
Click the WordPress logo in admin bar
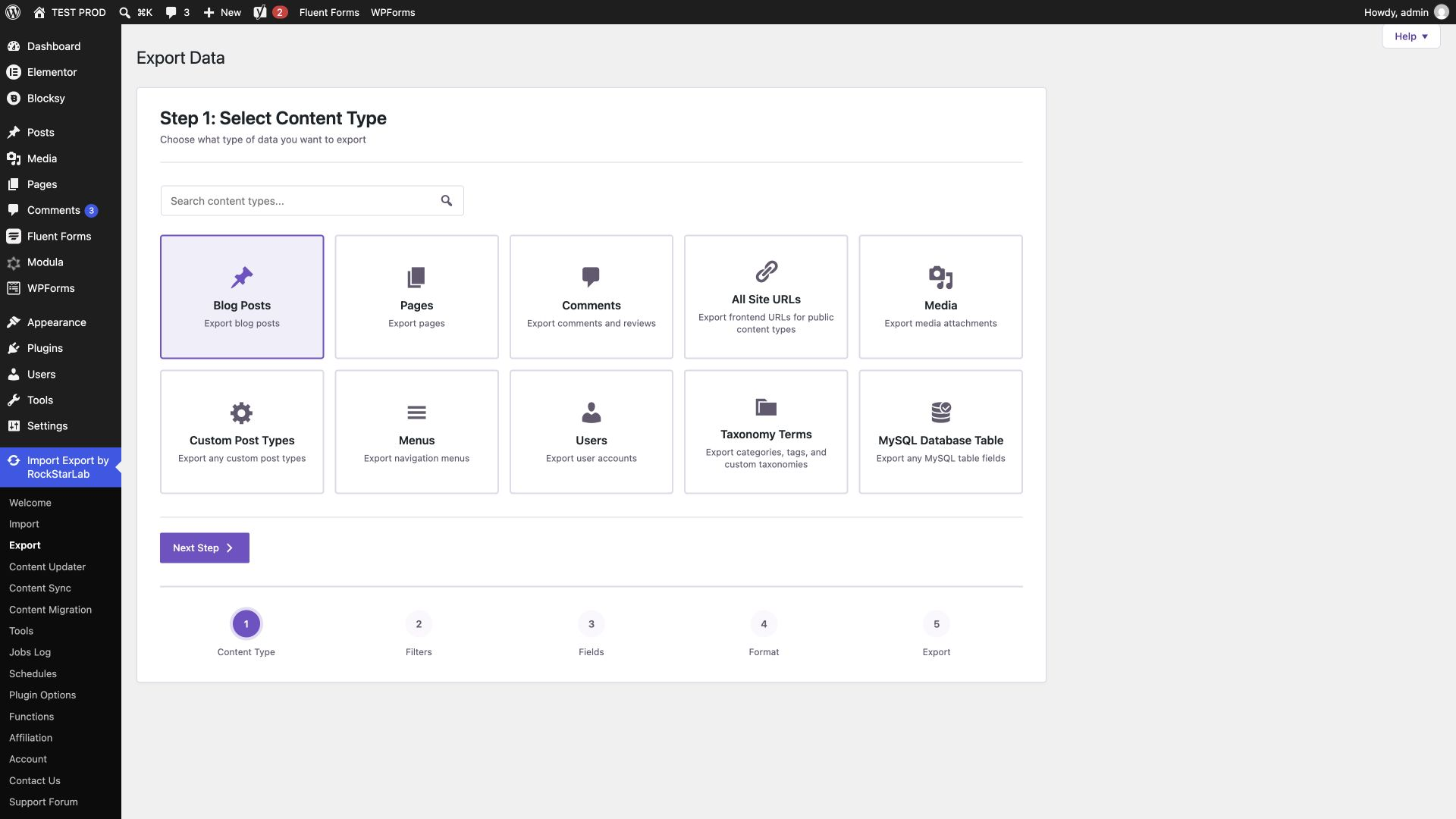[12, 12]
